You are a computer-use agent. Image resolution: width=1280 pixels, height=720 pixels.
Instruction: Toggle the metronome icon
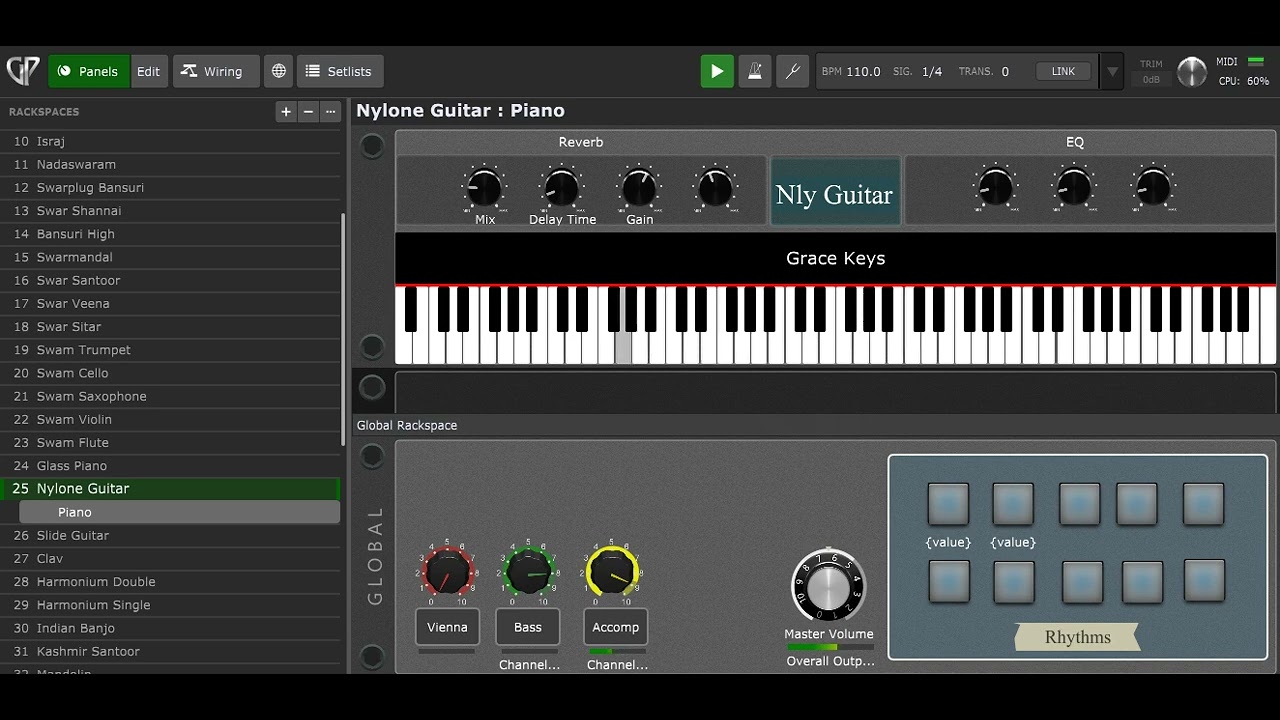coord(755,71)
